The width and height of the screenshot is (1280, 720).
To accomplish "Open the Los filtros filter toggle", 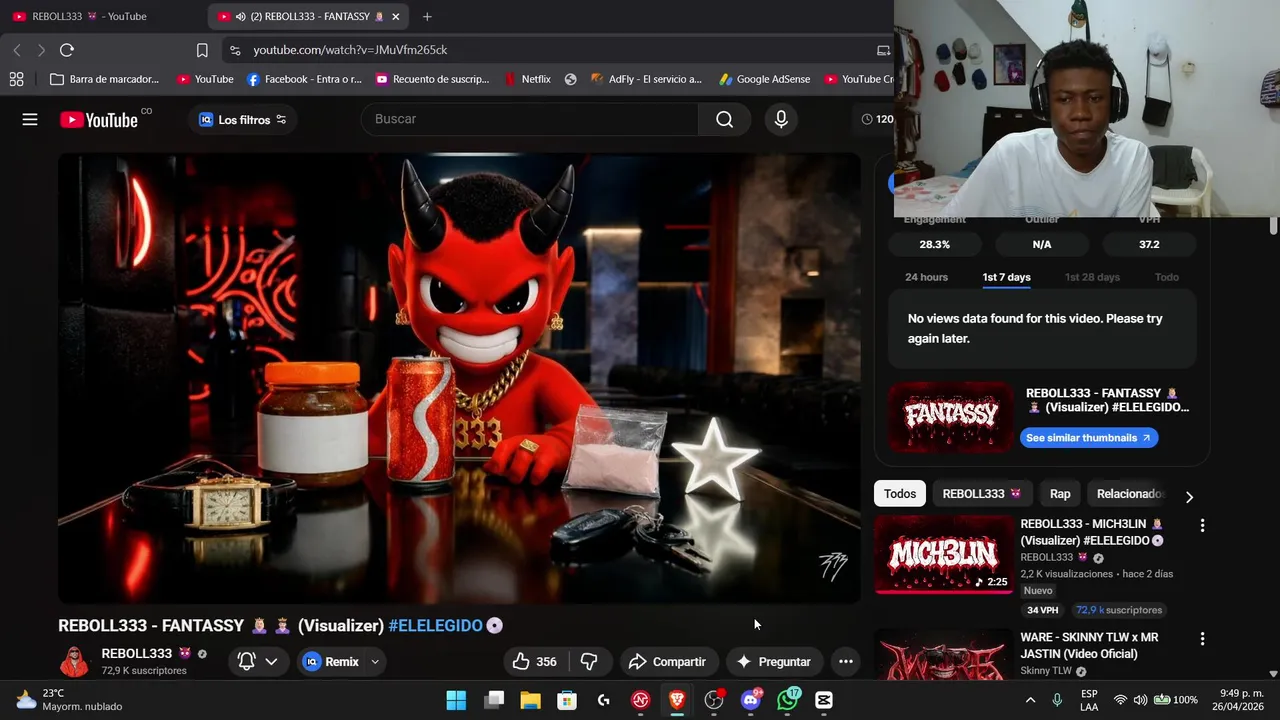I will pos(242,119).
